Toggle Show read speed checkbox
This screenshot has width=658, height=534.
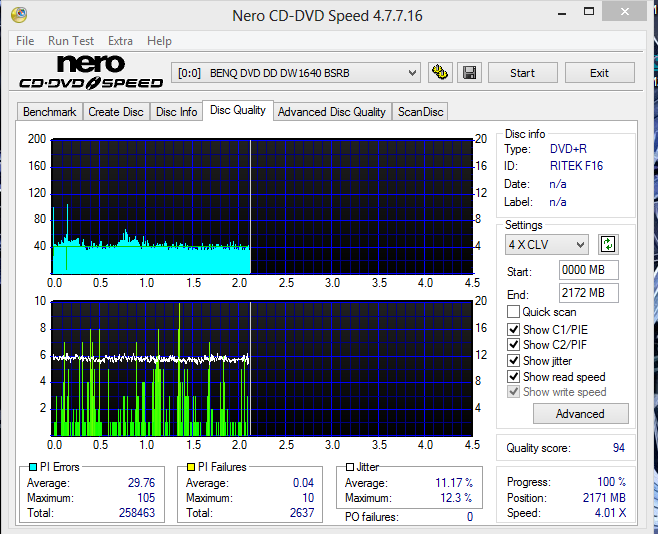[513, 377]
